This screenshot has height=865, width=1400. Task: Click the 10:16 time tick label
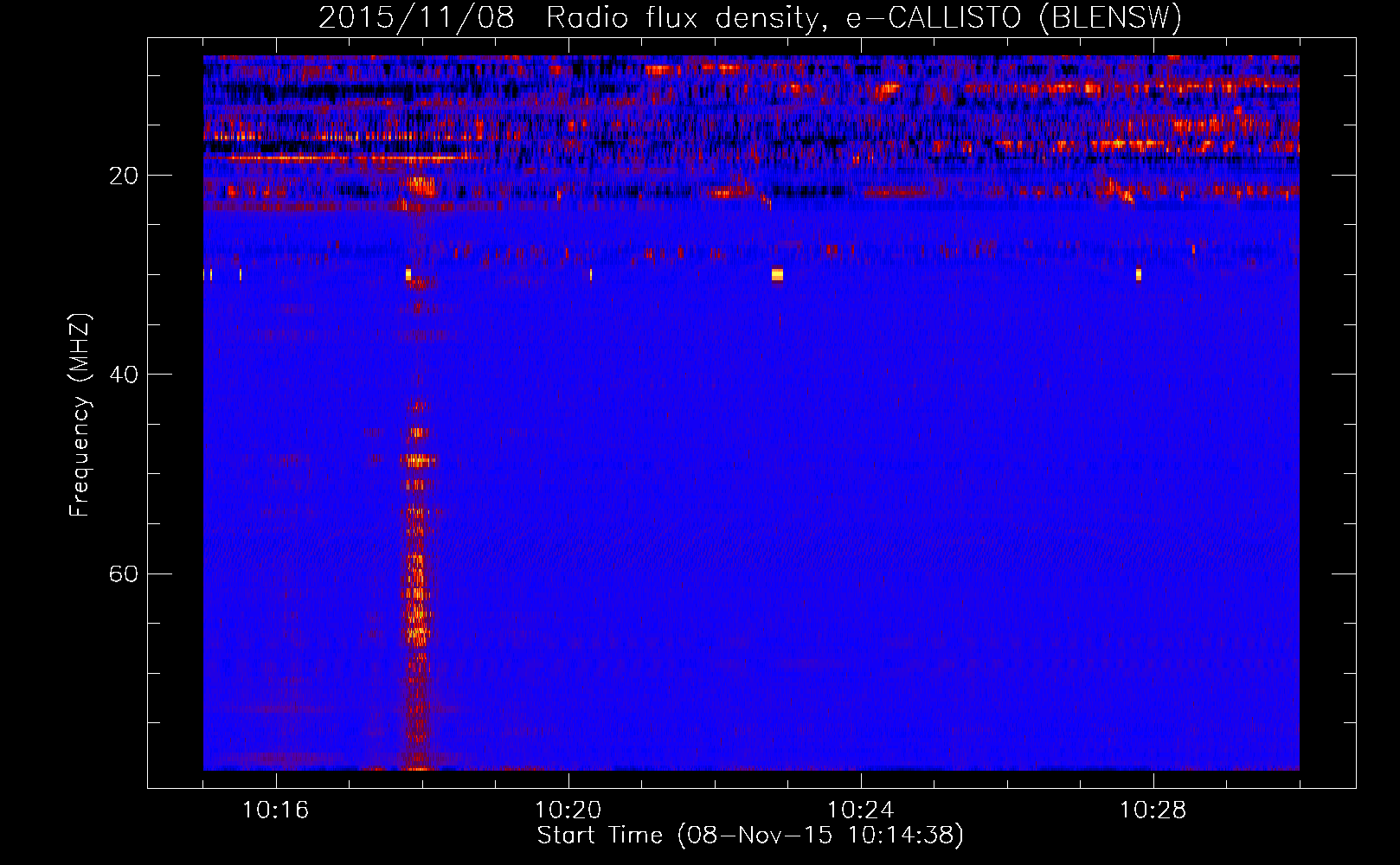coord(276,811)
